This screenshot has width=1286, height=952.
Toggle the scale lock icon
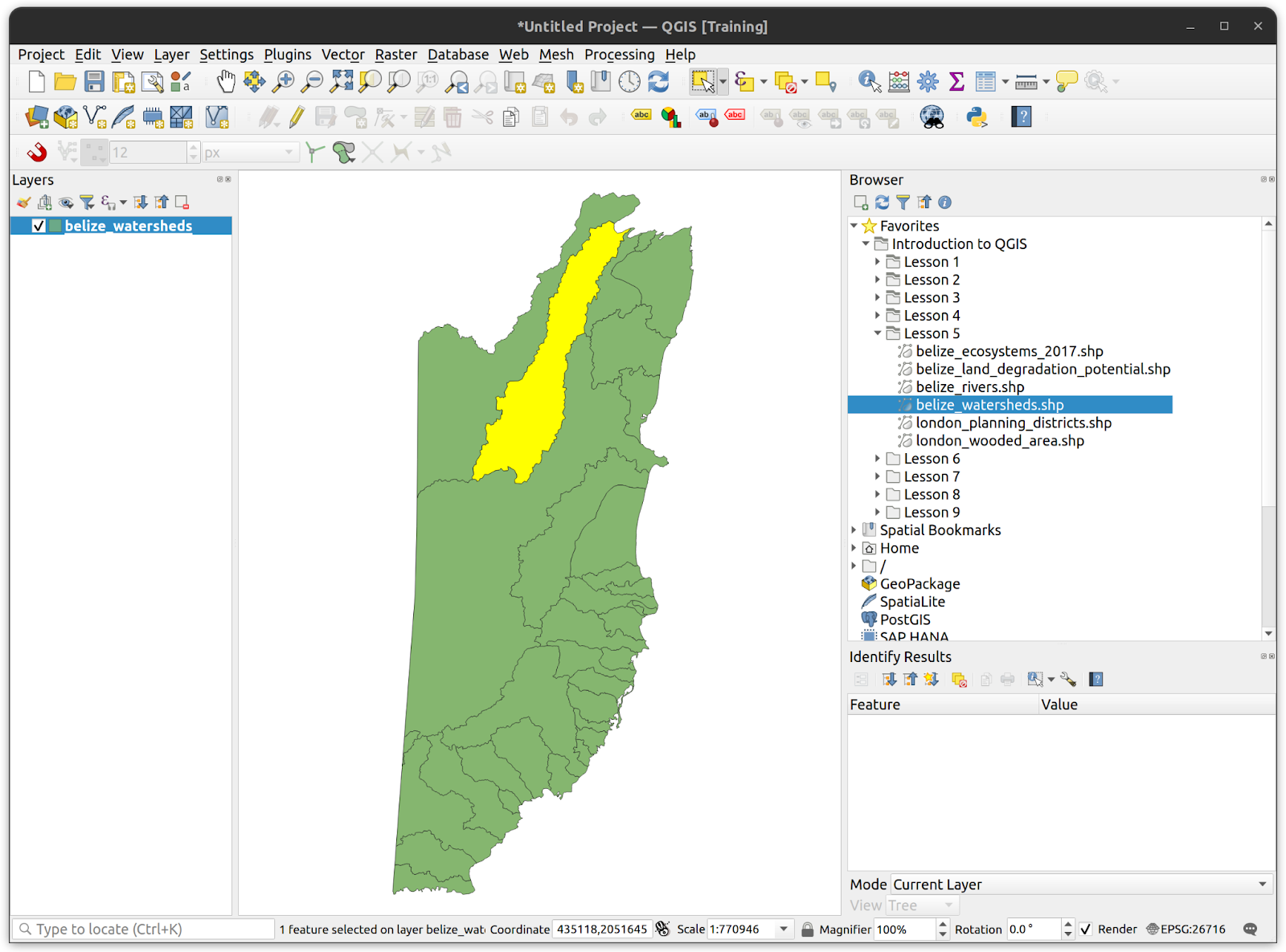click(x=807, y=930)
